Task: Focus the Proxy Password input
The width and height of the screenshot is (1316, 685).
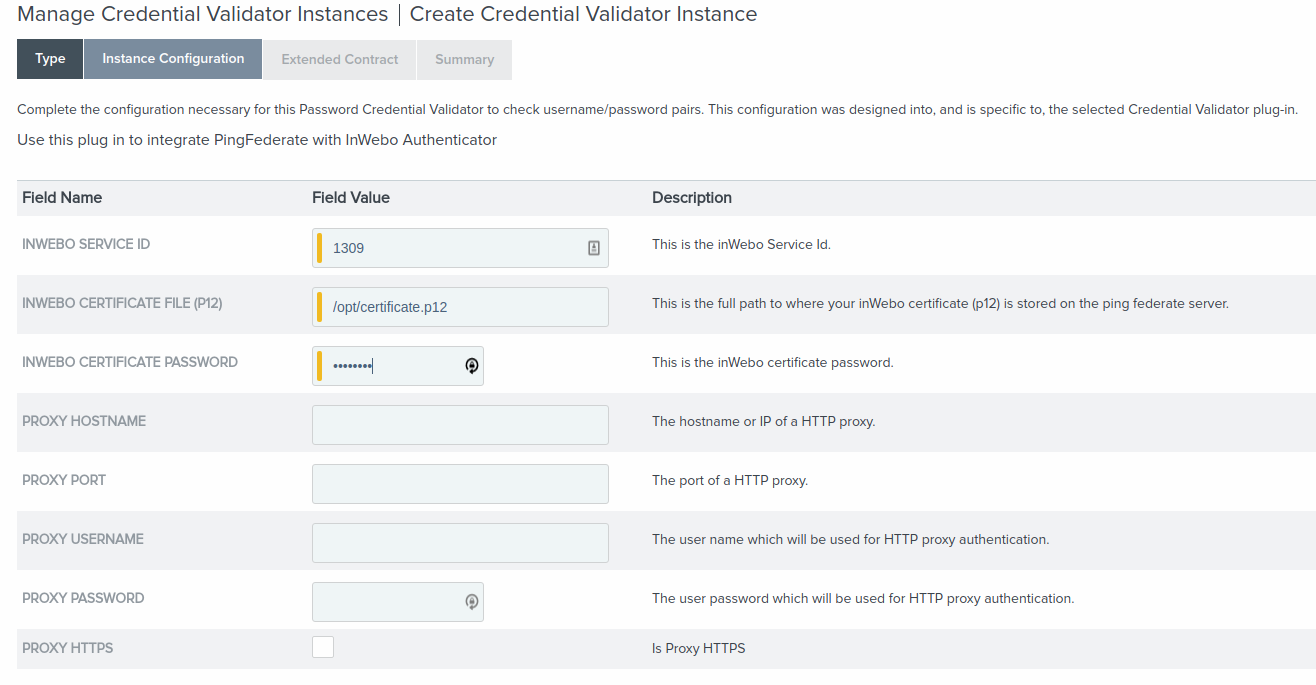Action: 385,602
